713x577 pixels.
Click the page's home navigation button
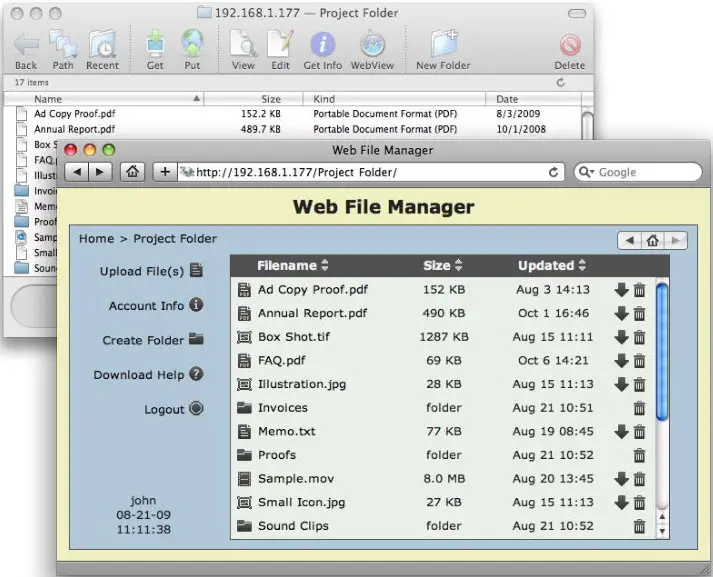(x=653, y=241)
